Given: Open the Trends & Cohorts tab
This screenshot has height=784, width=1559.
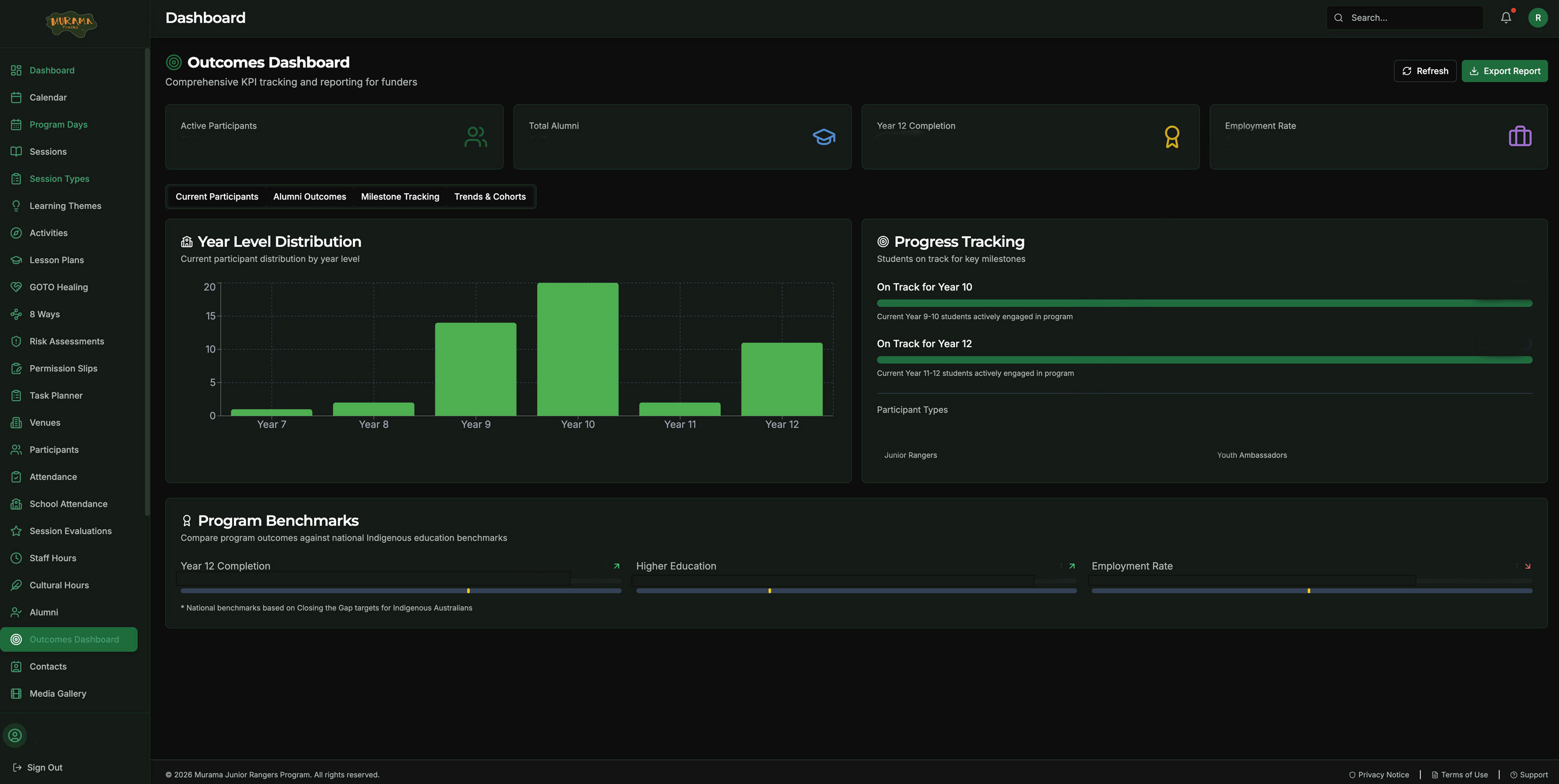Looking at the screenshot, I should [490, 196].
